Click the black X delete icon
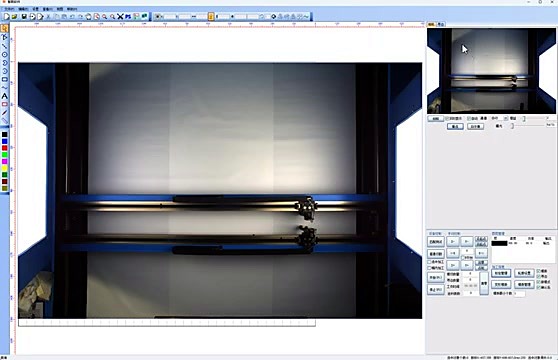The height and width of the screenshot is (360, 558). (120, 16)
